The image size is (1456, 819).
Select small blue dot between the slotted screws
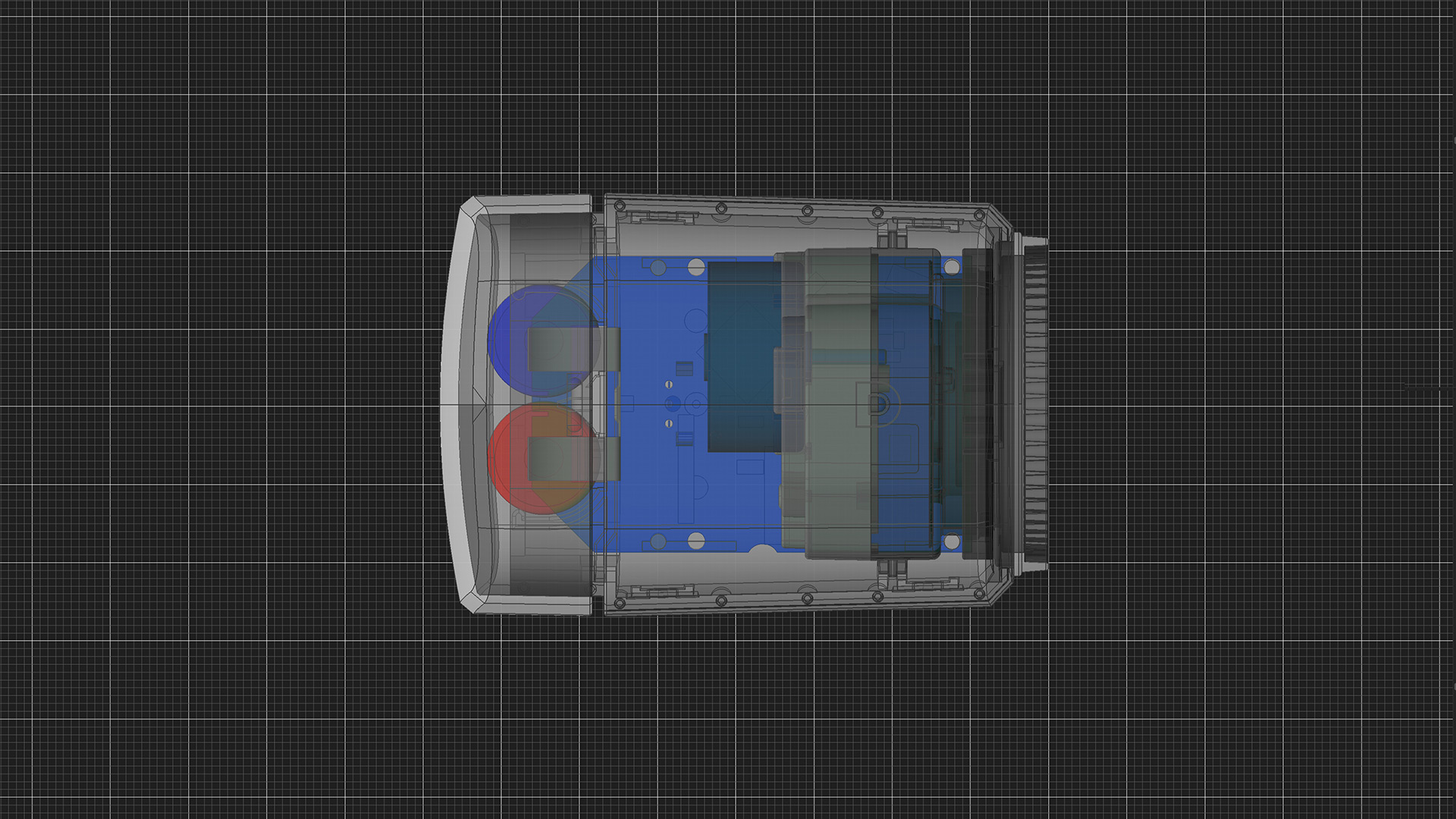672,403
